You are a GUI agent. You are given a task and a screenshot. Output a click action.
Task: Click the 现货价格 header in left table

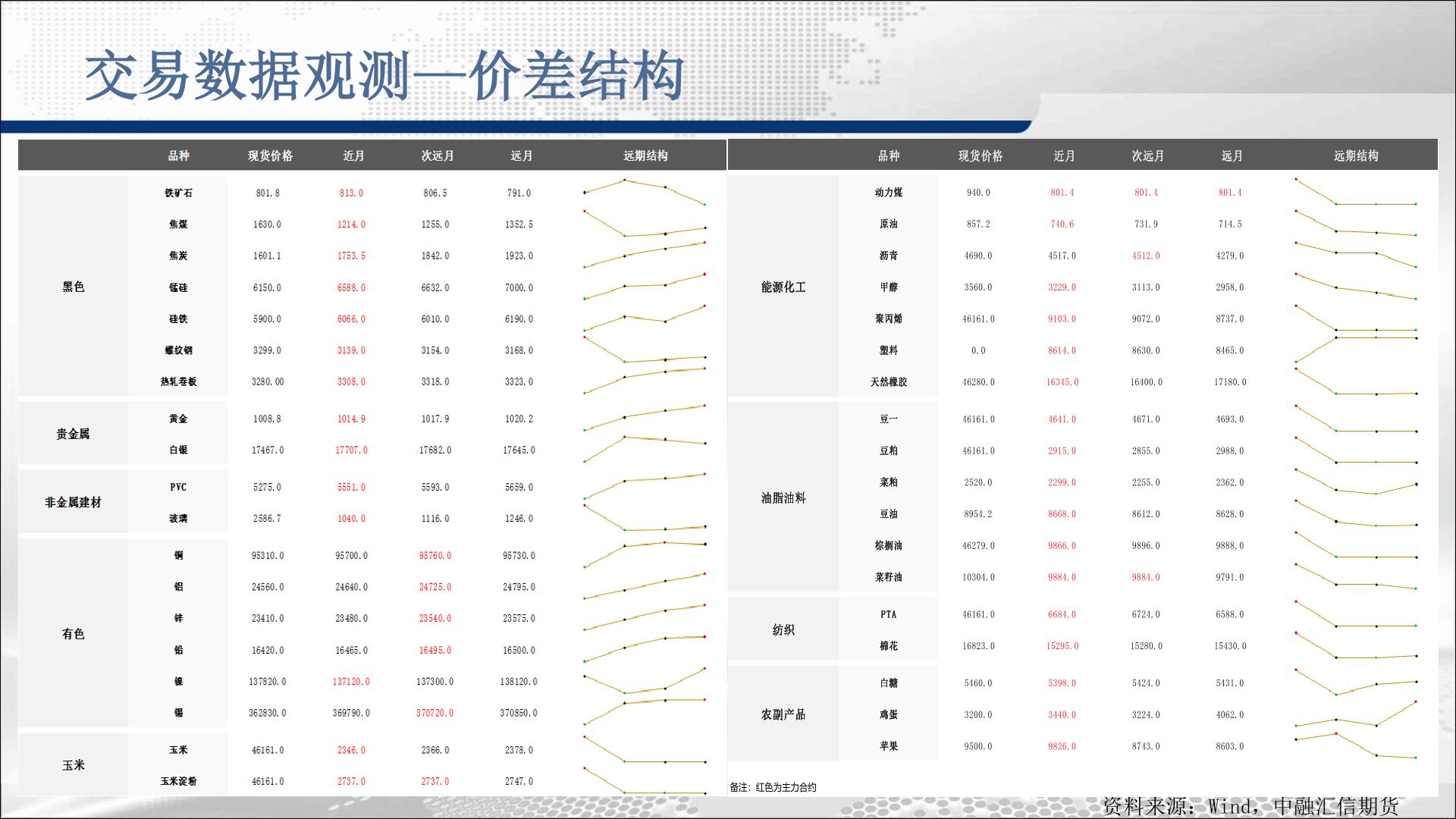270,155
